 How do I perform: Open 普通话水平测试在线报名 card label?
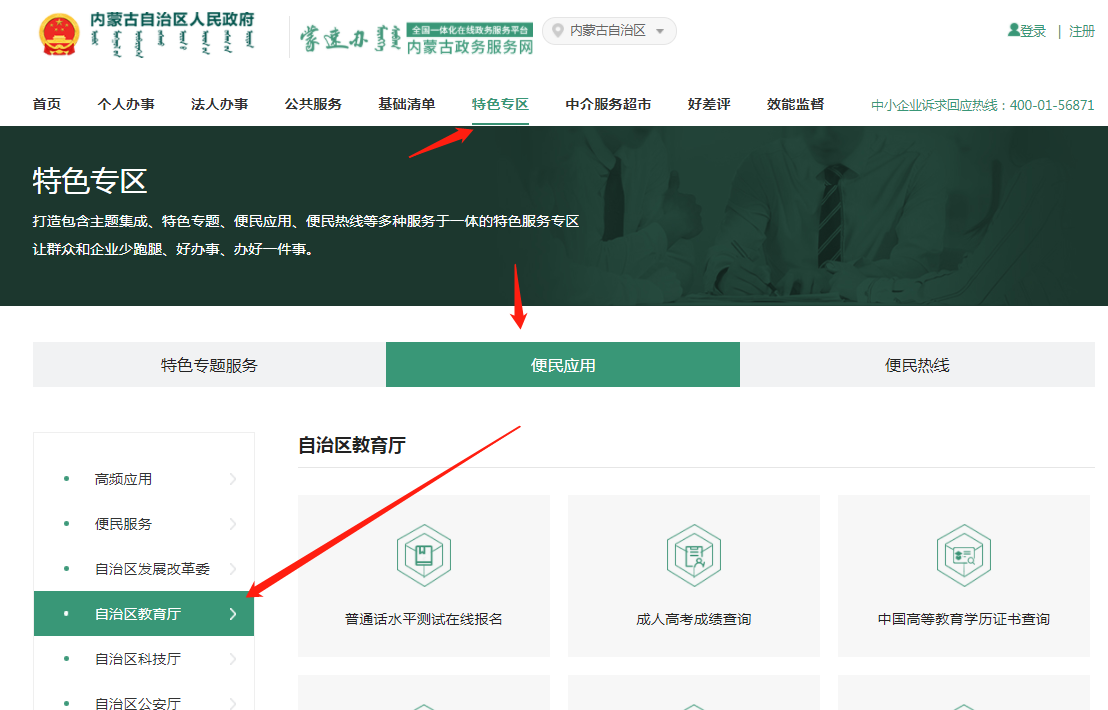tap(424, 619)
